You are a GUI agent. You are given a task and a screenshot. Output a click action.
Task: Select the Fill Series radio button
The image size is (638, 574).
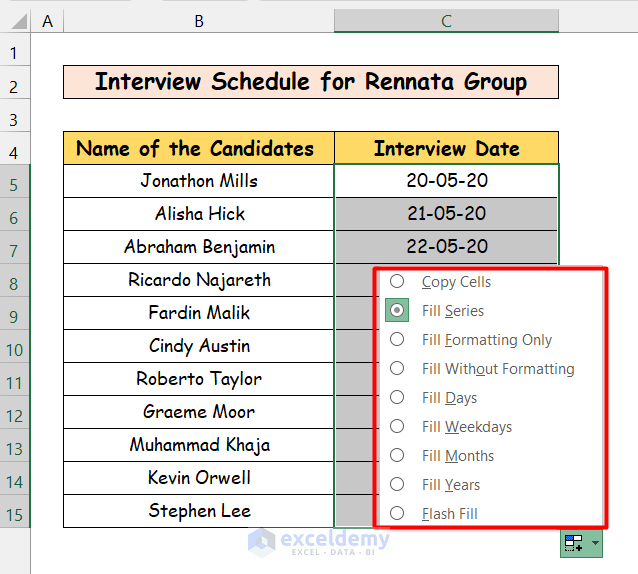(x=397, y=311)
